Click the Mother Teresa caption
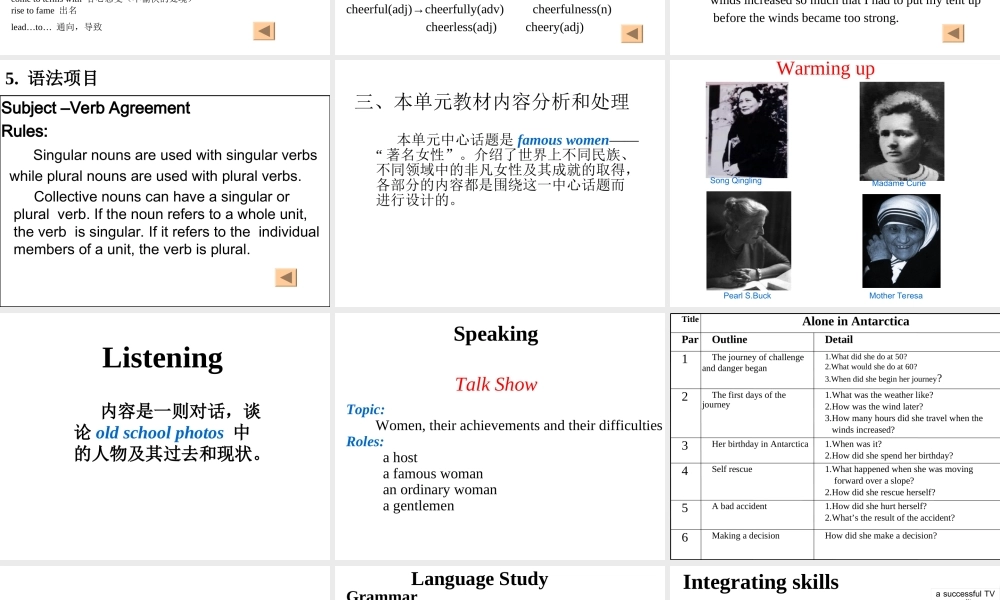Viewport: 1000px width, 600px height. pyautogui.click(x=895, y=296)
